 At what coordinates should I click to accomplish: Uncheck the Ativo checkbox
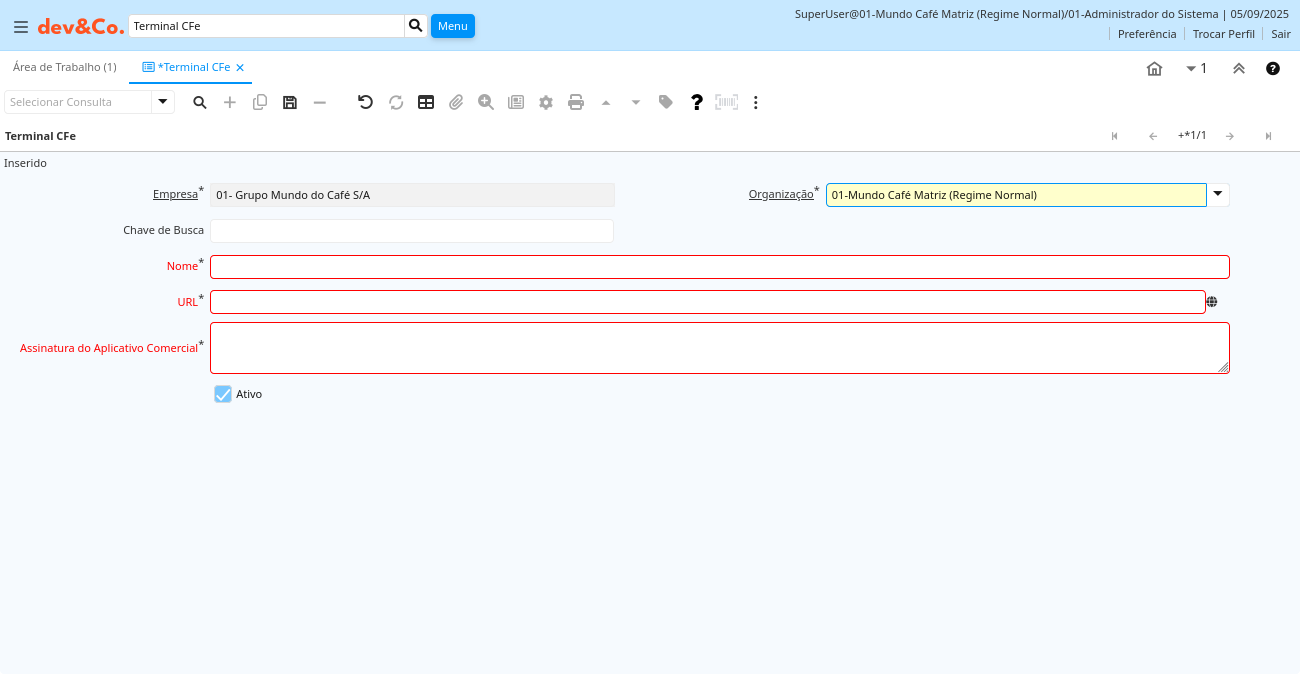223,394
